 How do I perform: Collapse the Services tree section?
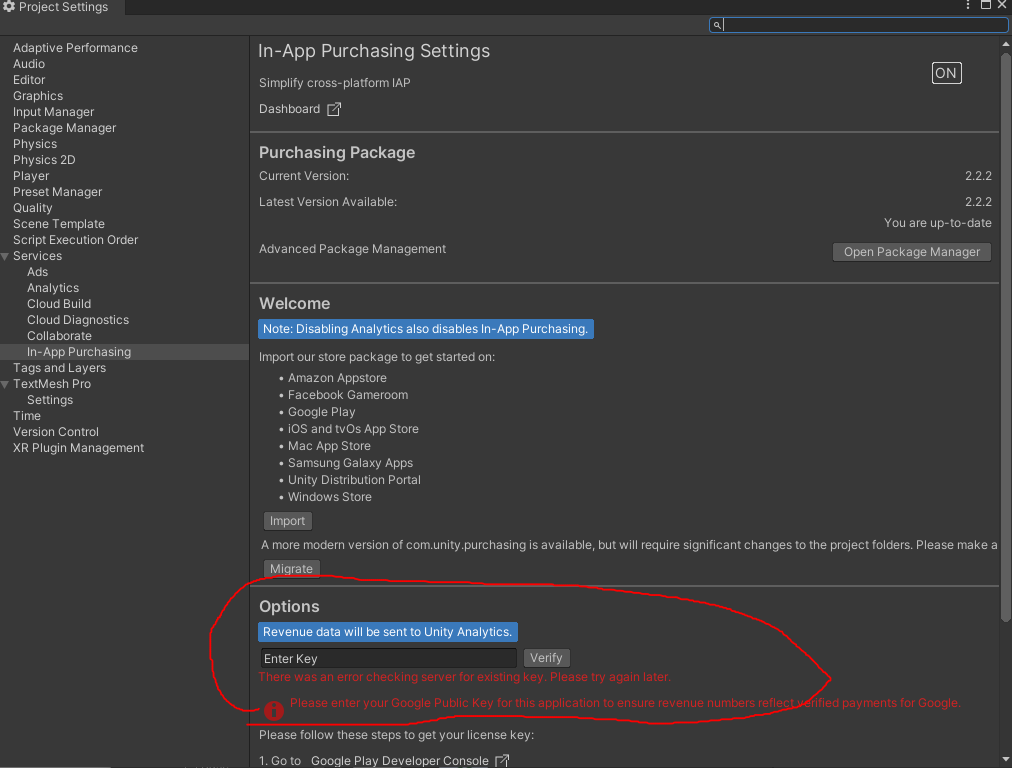[6, 257]
